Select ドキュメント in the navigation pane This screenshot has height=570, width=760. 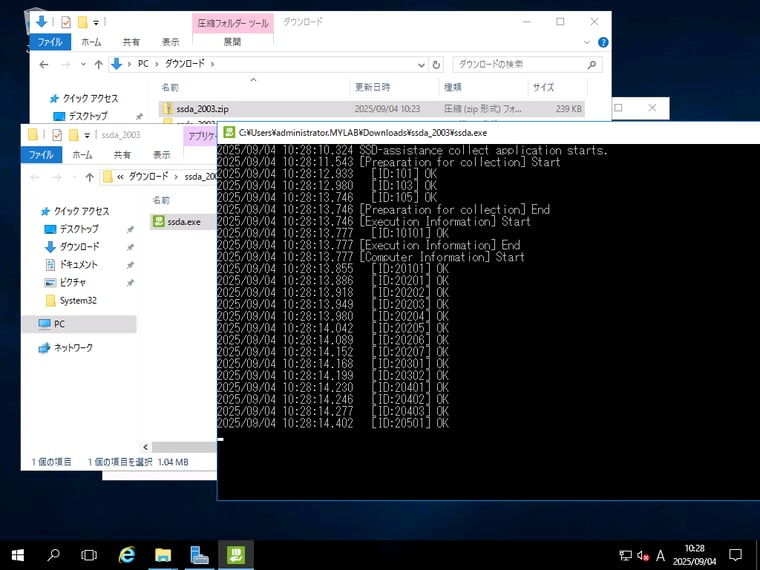coord(78,264)
